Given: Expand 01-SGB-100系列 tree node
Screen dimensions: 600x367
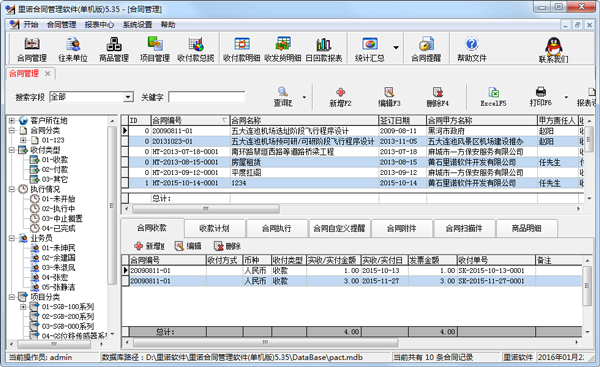Looking at the screenshot, I should coord(23,307).
